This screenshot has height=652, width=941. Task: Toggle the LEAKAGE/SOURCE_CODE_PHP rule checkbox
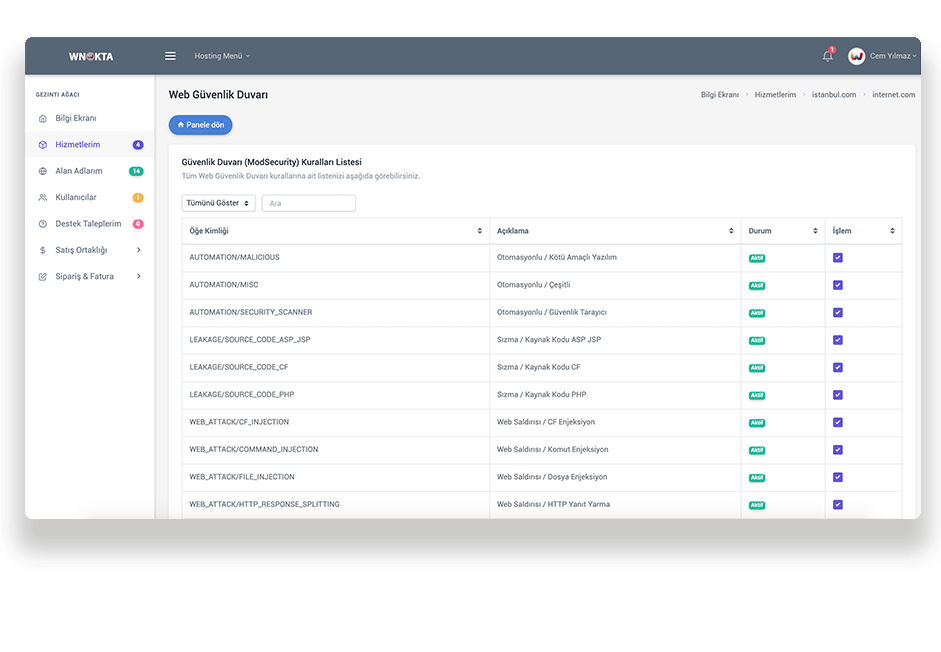click(838, 394)
